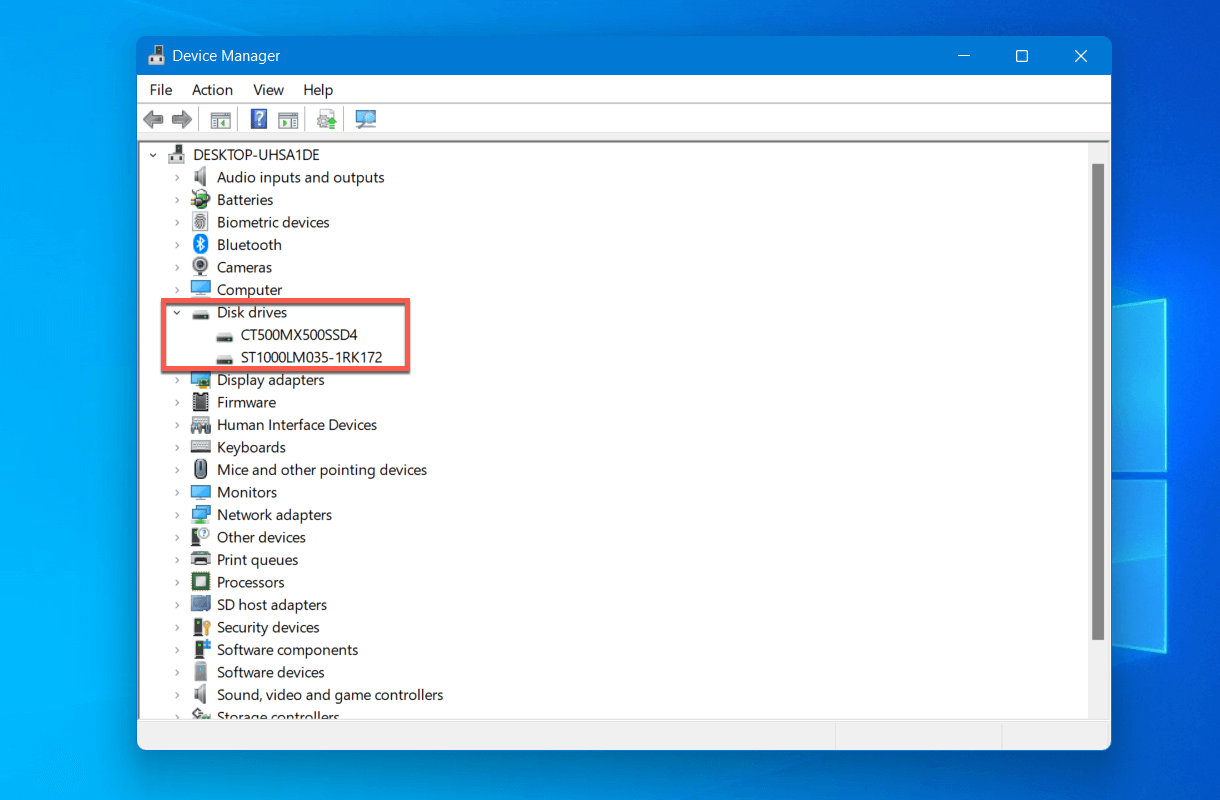Open Help via the blue question-mark icon

point(259,120)
